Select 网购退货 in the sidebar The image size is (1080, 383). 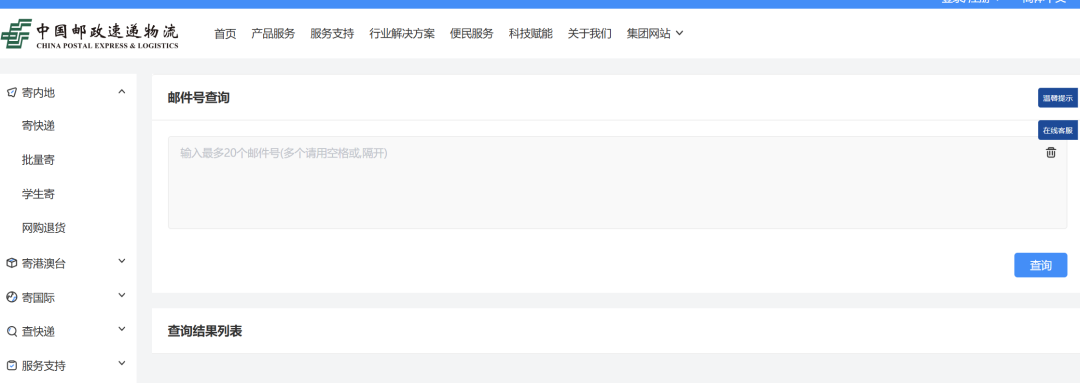(44, 228)
